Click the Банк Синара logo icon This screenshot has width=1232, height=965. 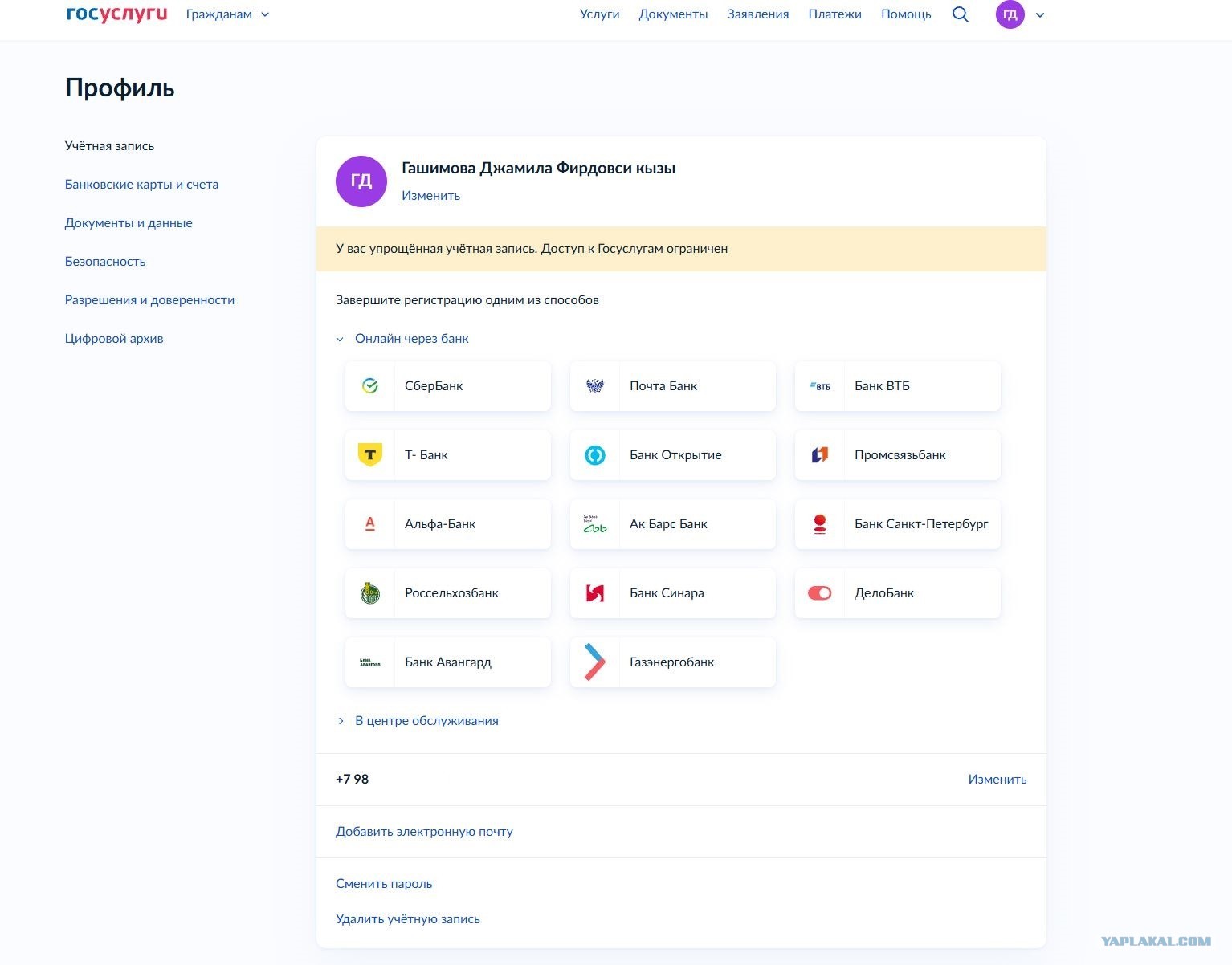point(595,593)
